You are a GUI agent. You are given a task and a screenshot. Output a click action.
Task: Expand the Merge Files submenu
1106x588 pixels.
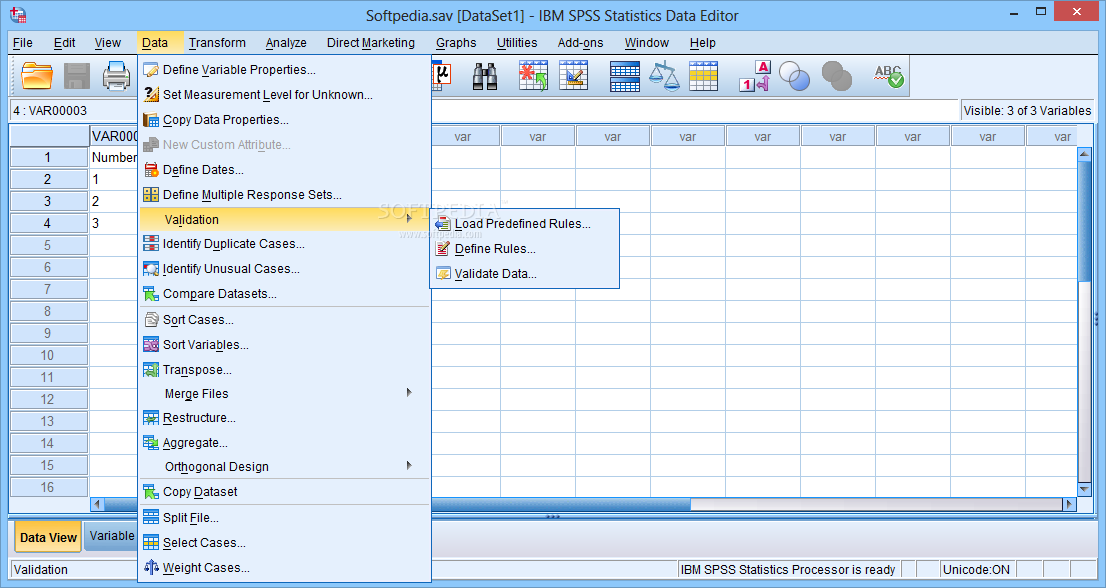(x=285, y=394)
